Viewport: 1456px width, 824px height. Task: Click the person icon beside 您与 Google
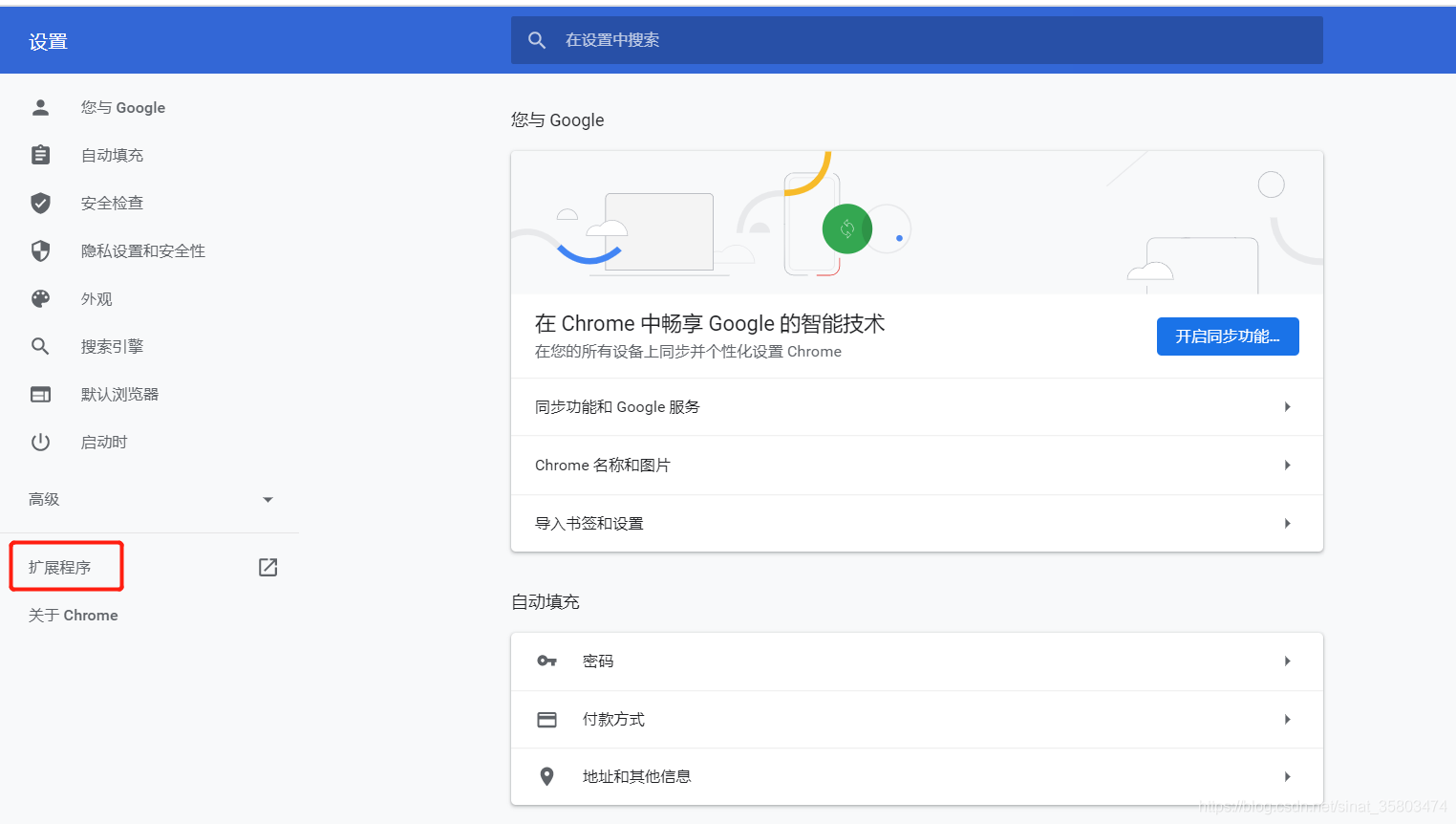tap(40, 107)
